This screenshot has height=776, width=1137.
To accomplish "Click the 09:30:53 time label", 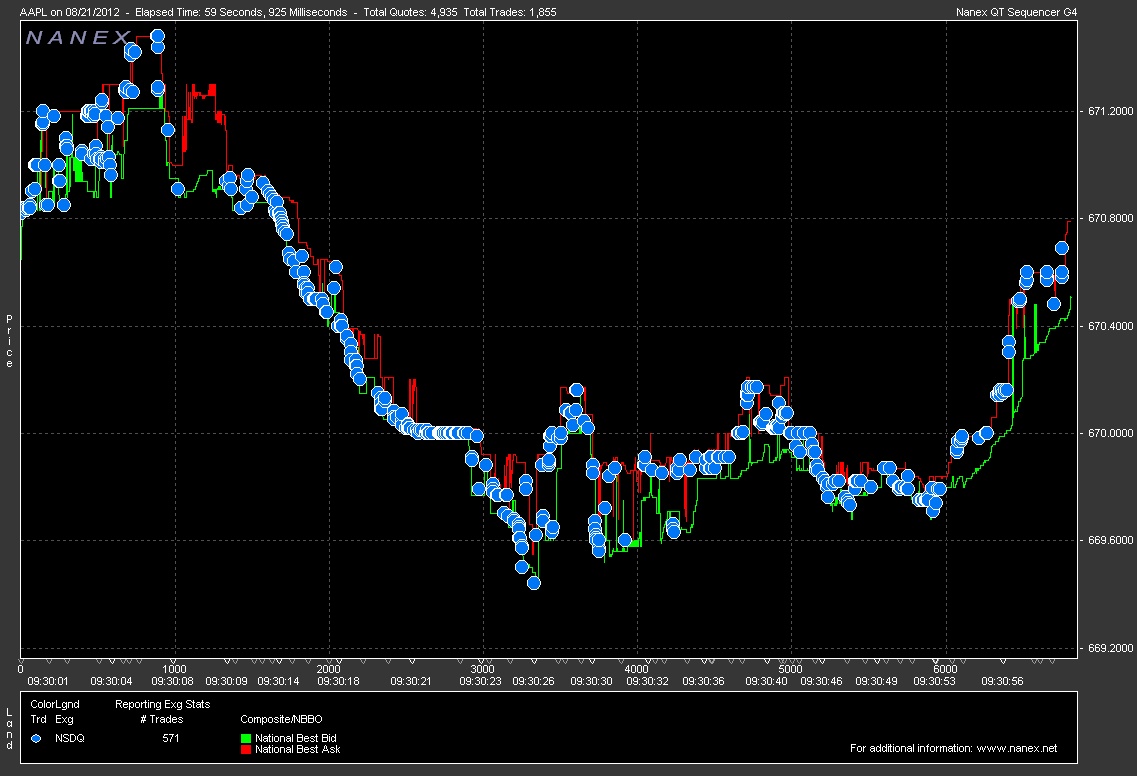I will coord(935,681).
